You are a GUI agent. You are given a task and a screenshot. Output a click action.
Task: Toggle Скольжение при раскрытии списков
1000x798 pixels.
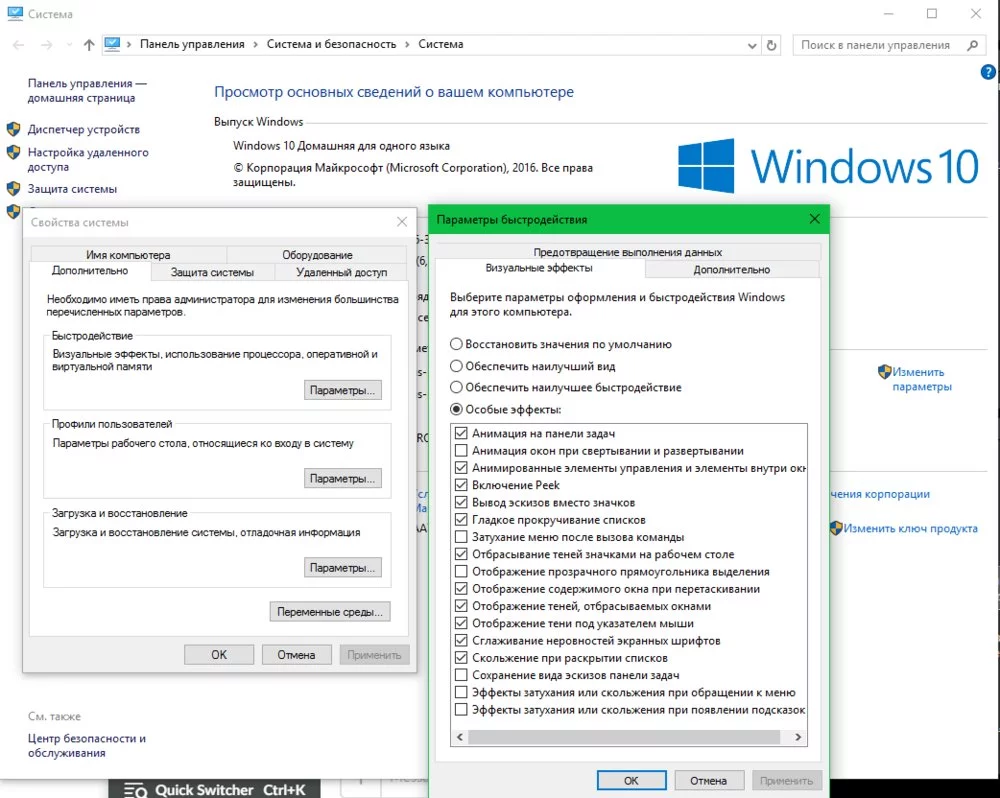(461, 657)
